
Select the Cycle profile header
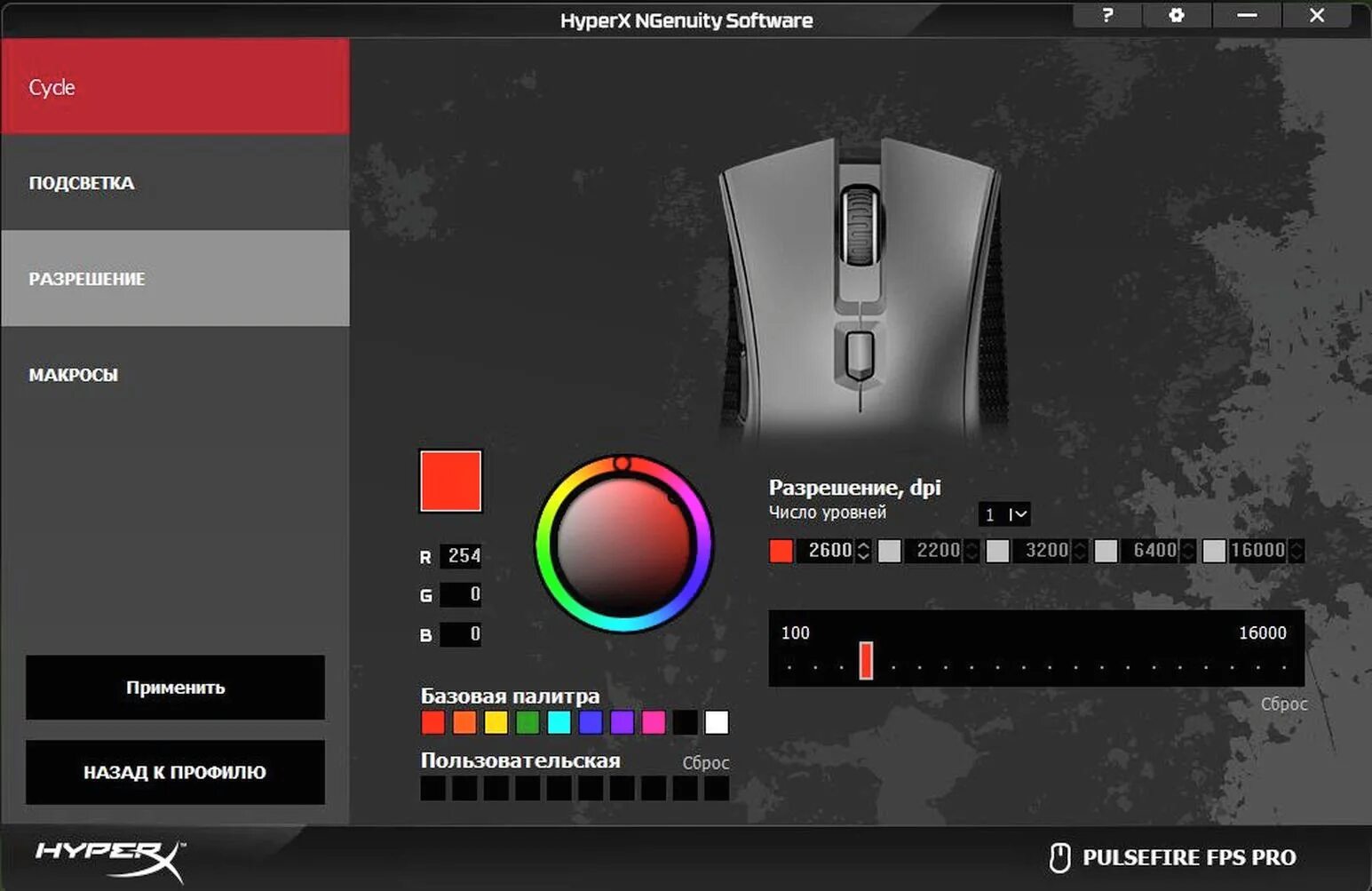[175, 87]
